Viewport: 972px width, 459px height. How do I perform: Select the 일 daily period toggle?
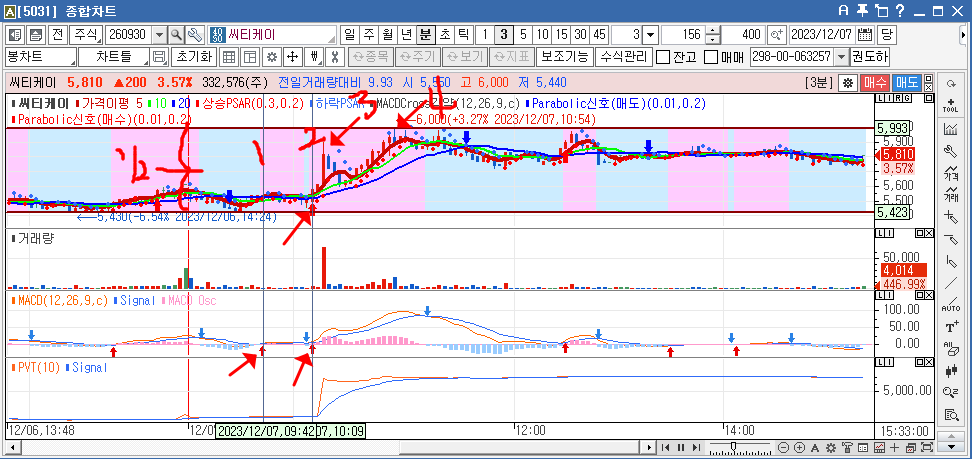pyautogui.click(x=350, y=34)
